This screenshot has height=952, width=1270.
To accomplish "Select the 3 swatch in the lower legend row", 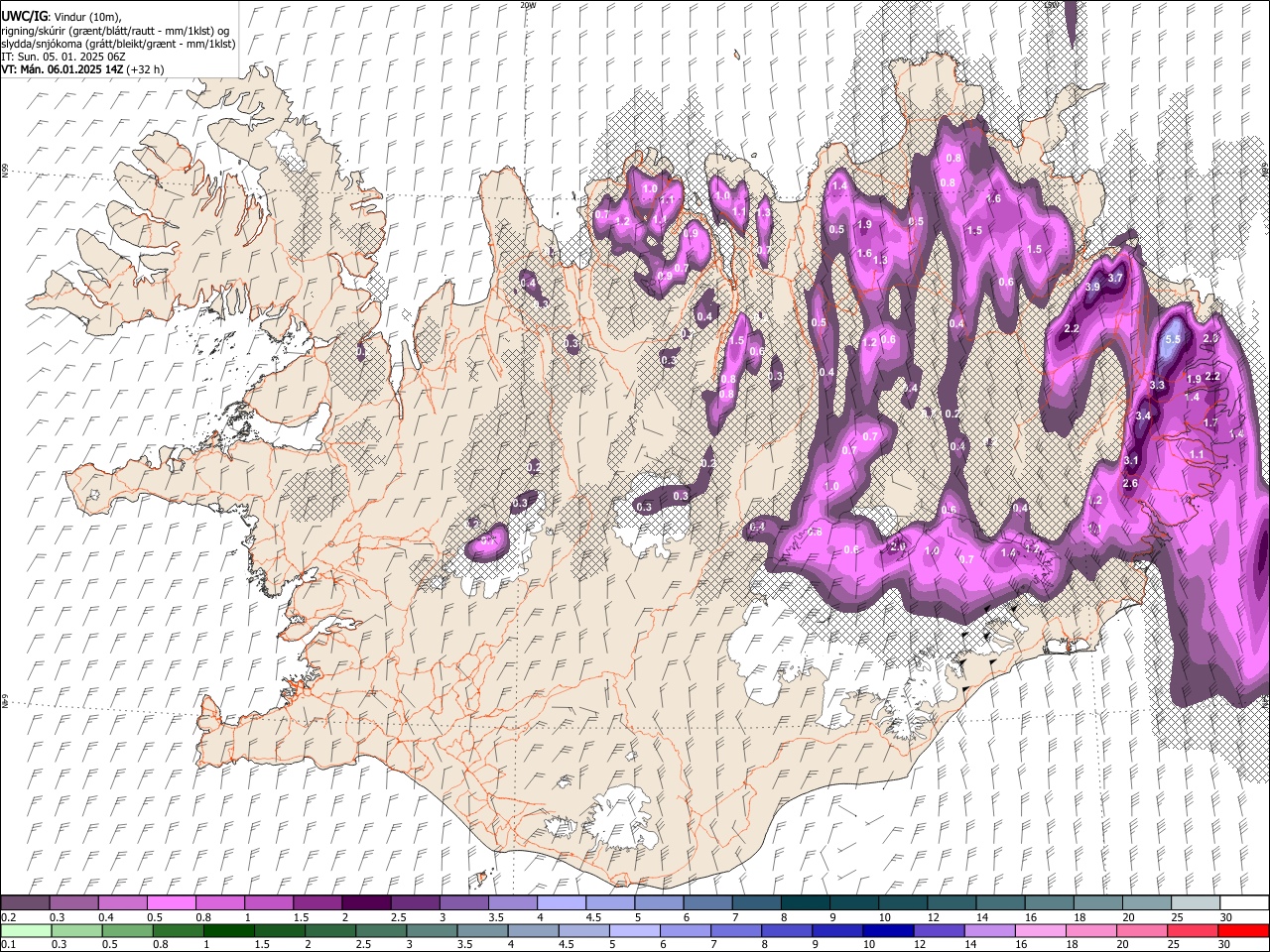I will 432,931.
